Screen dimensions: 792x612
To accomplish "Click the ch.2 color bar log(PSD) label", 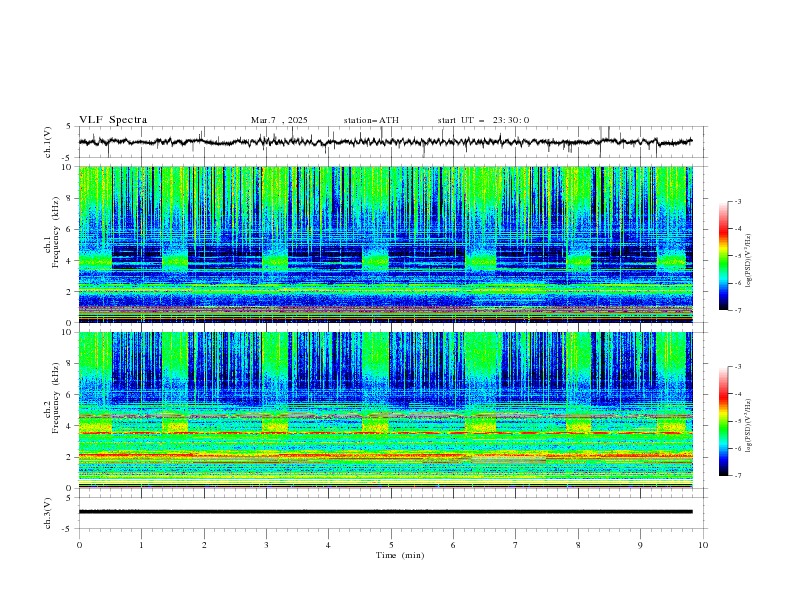I will tap(749, 426).
